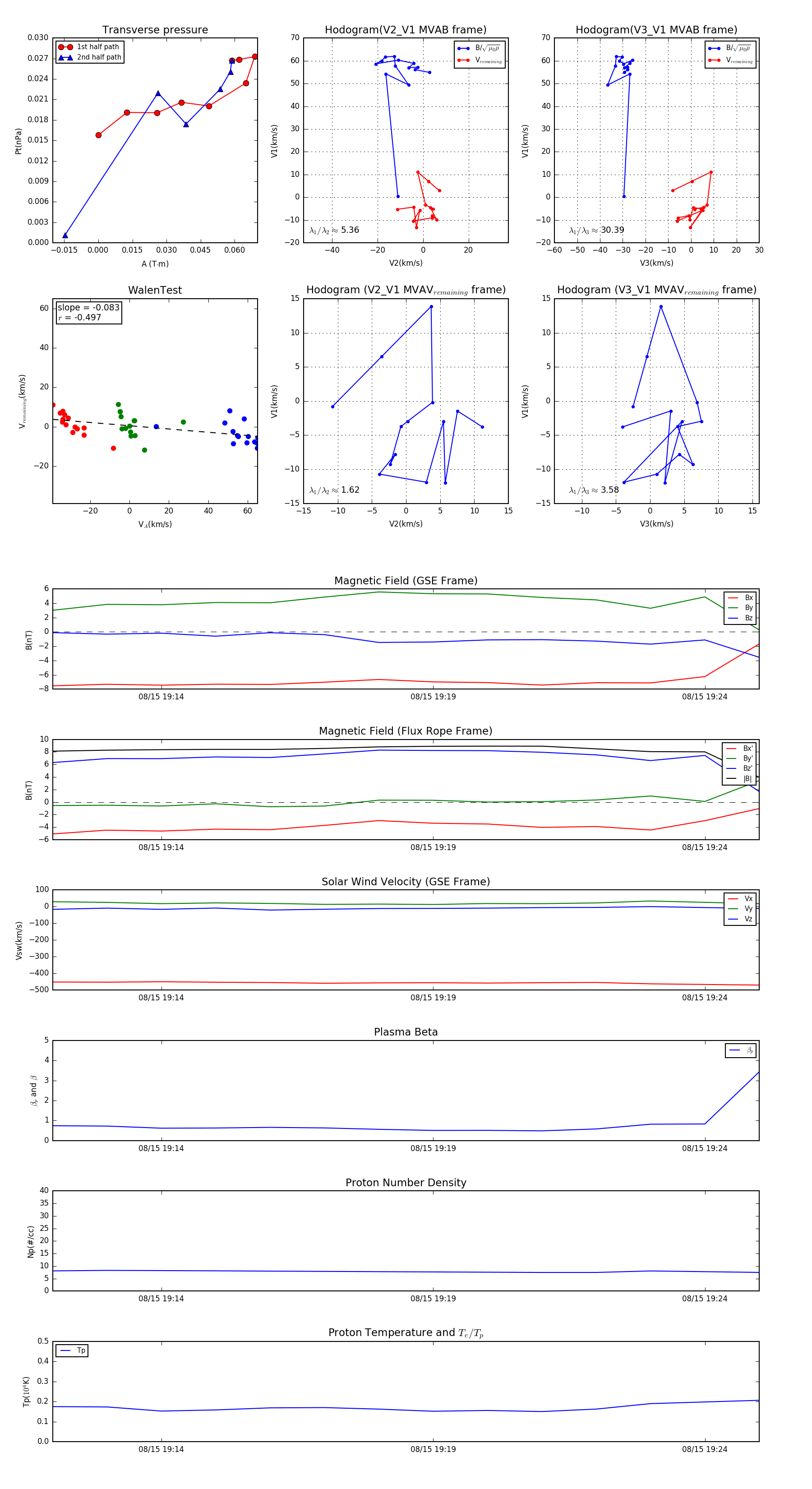Click the '08/15 19:24' tick under Proton Temperature
The height and width of the screenshot is (1489, 812).
pos(705,1450)
